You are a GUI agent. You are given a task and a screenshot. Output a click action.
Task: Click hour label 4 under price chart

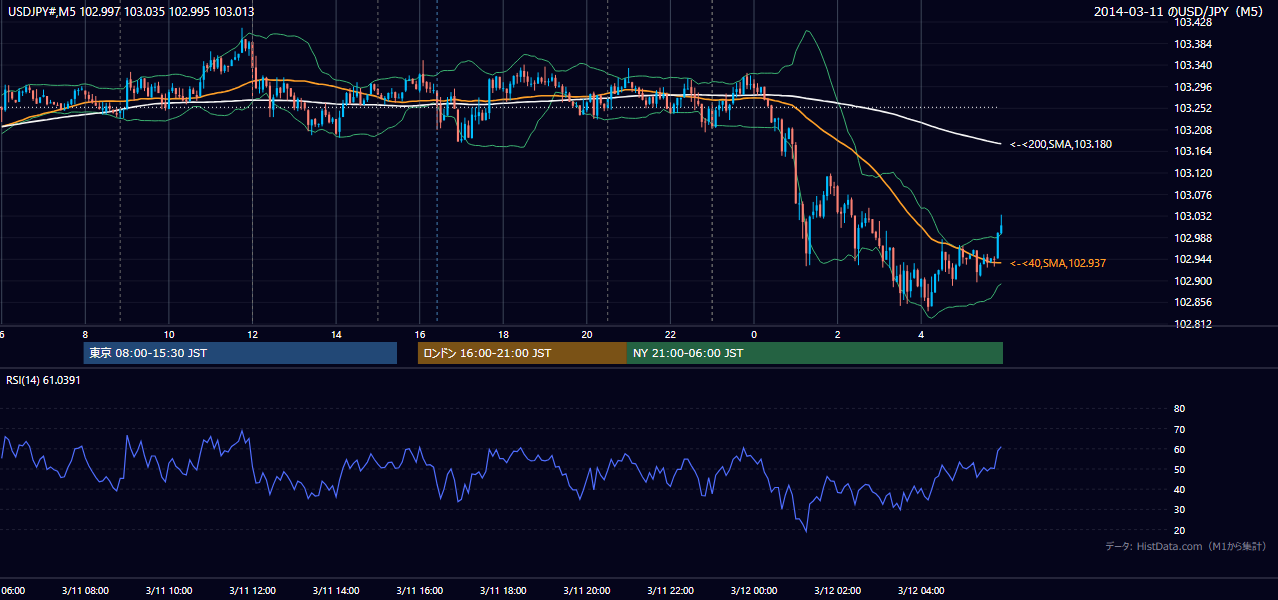(921, 335)
